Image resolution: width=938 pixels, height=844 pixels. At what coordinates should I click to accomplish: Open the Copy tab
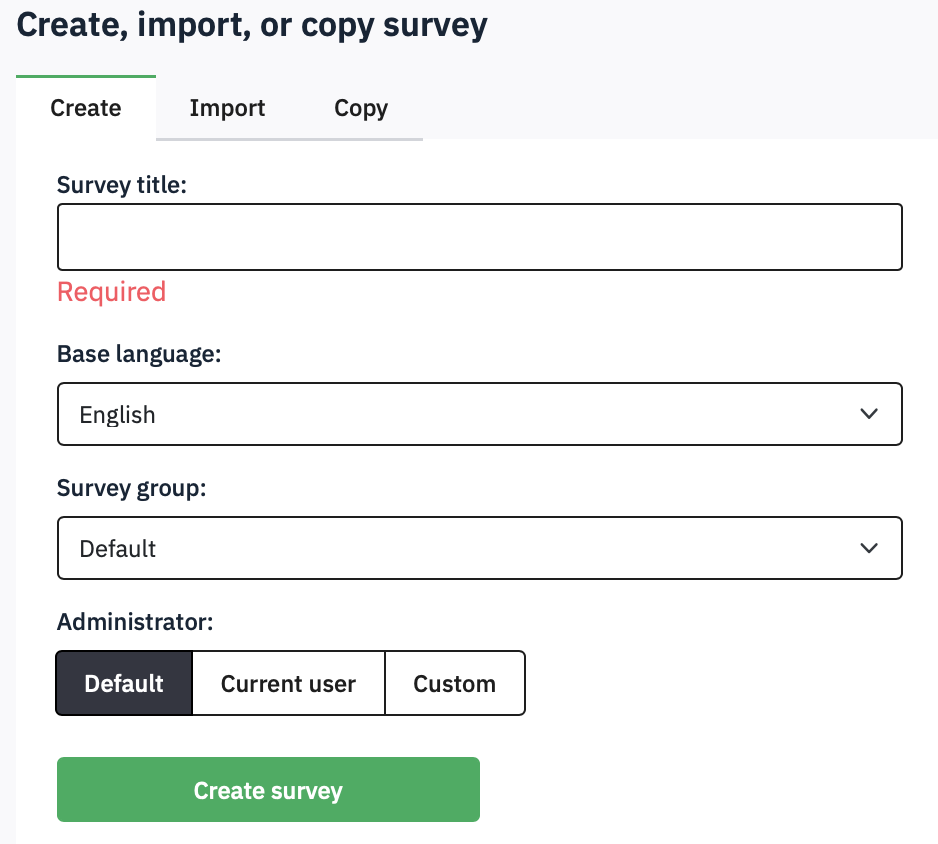(361, 108)
